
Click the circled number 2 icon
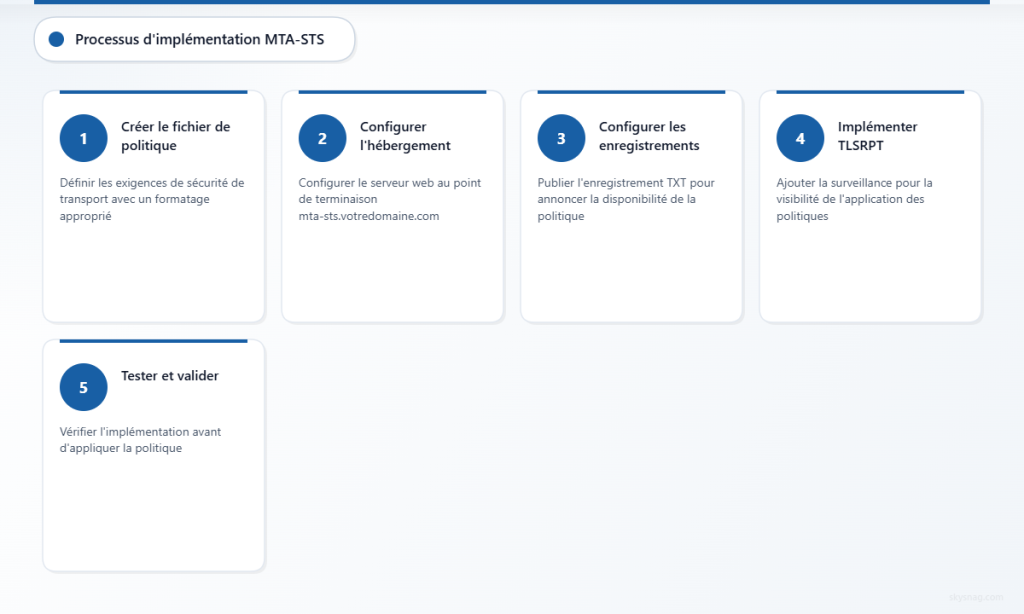(322, 138)
